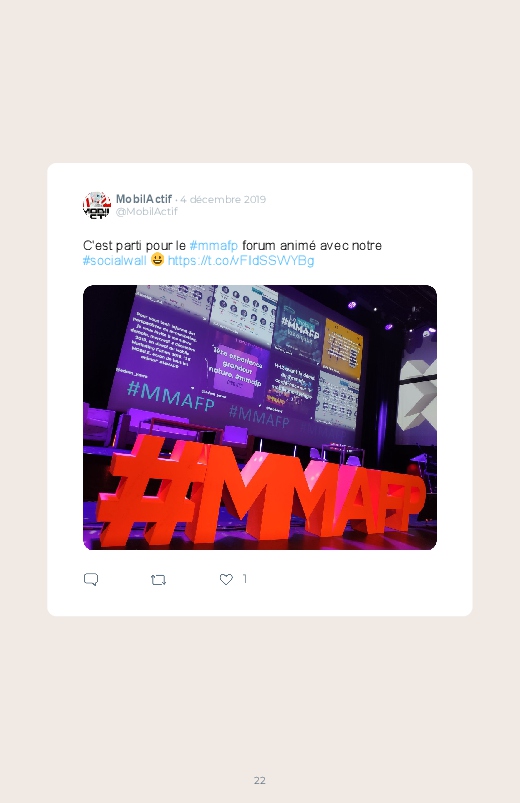Click the orange #MMAFP letters in photo
520x803 pixels.
(x=261, y=492)
